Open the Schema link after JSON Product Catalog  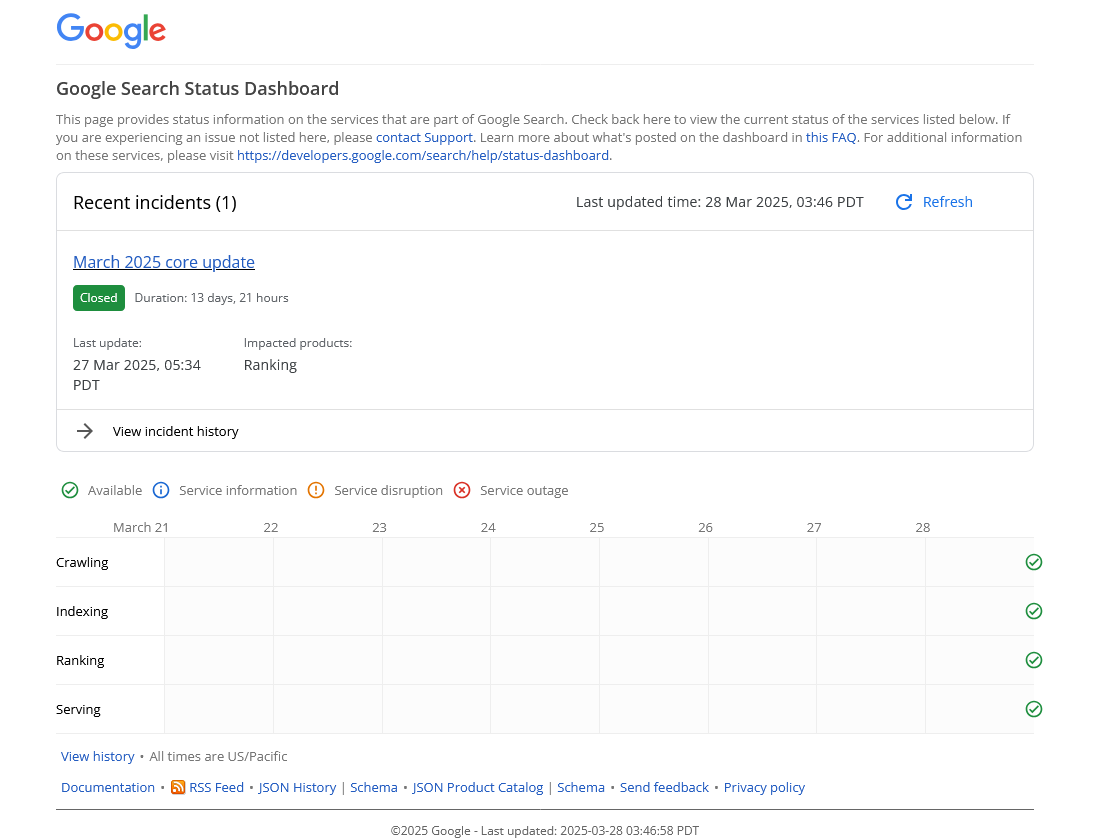tap(581, 787)
